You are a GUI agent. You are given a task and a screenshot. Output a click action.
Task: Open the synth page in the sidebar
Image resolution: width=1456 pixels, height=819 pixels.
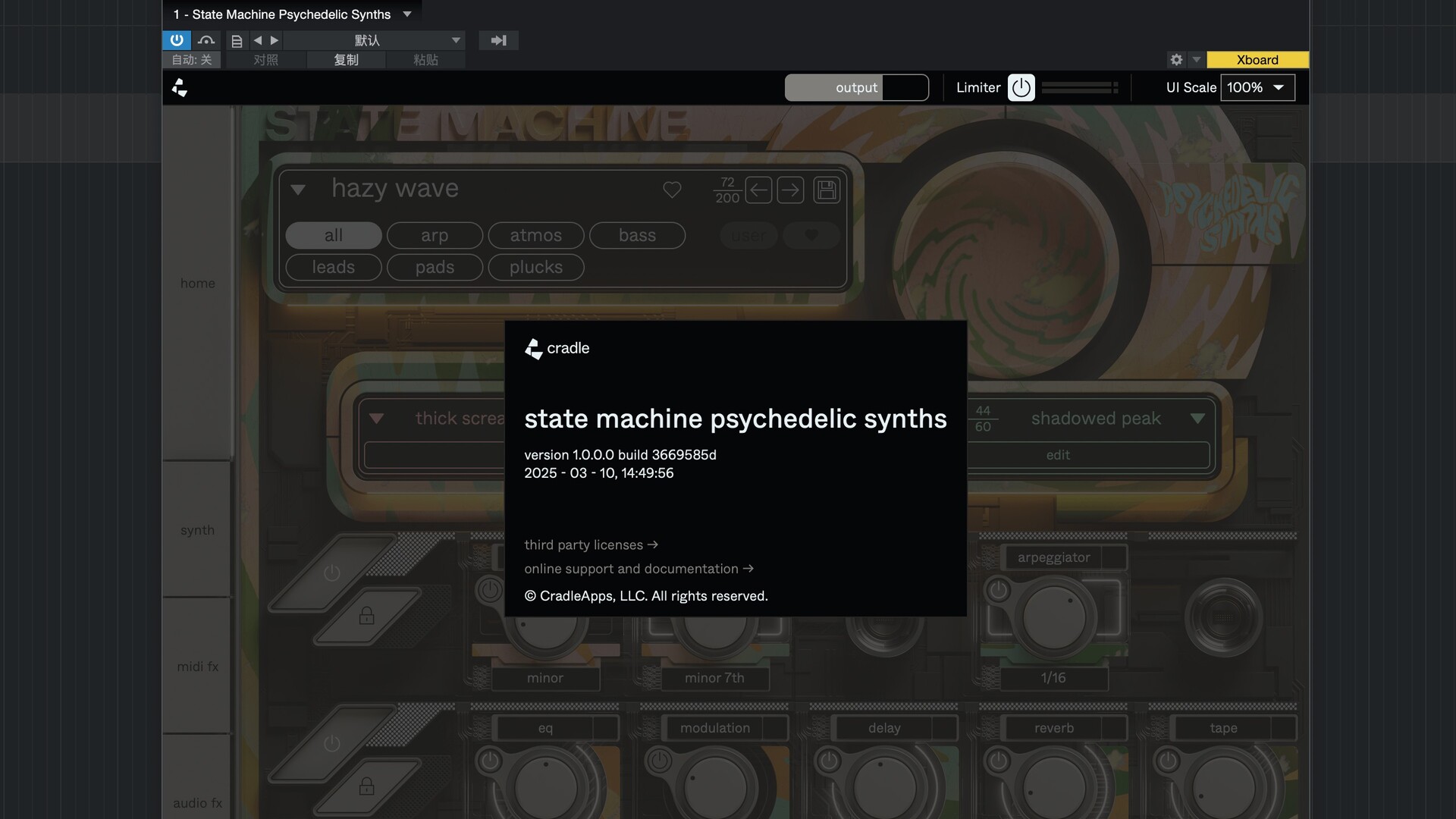[197, 530]
